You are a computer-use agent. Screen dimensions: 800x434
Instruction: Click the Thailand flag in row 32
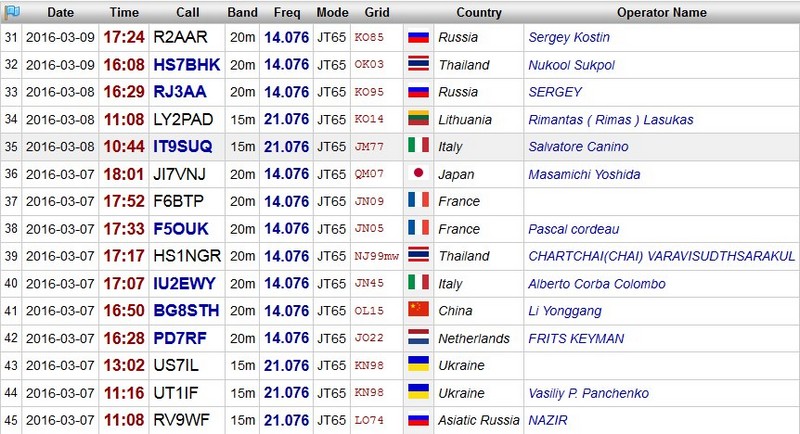click(x=418, y=64)
